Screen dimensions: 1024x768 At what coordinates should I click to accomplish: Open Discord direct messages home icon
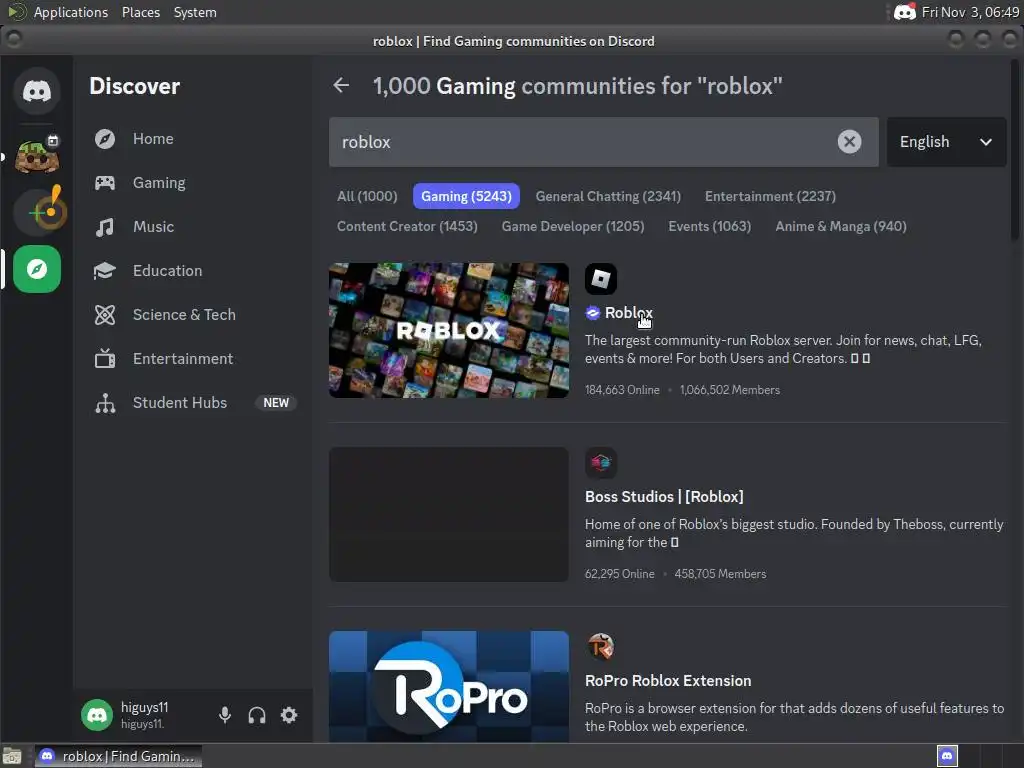(37, 91)
